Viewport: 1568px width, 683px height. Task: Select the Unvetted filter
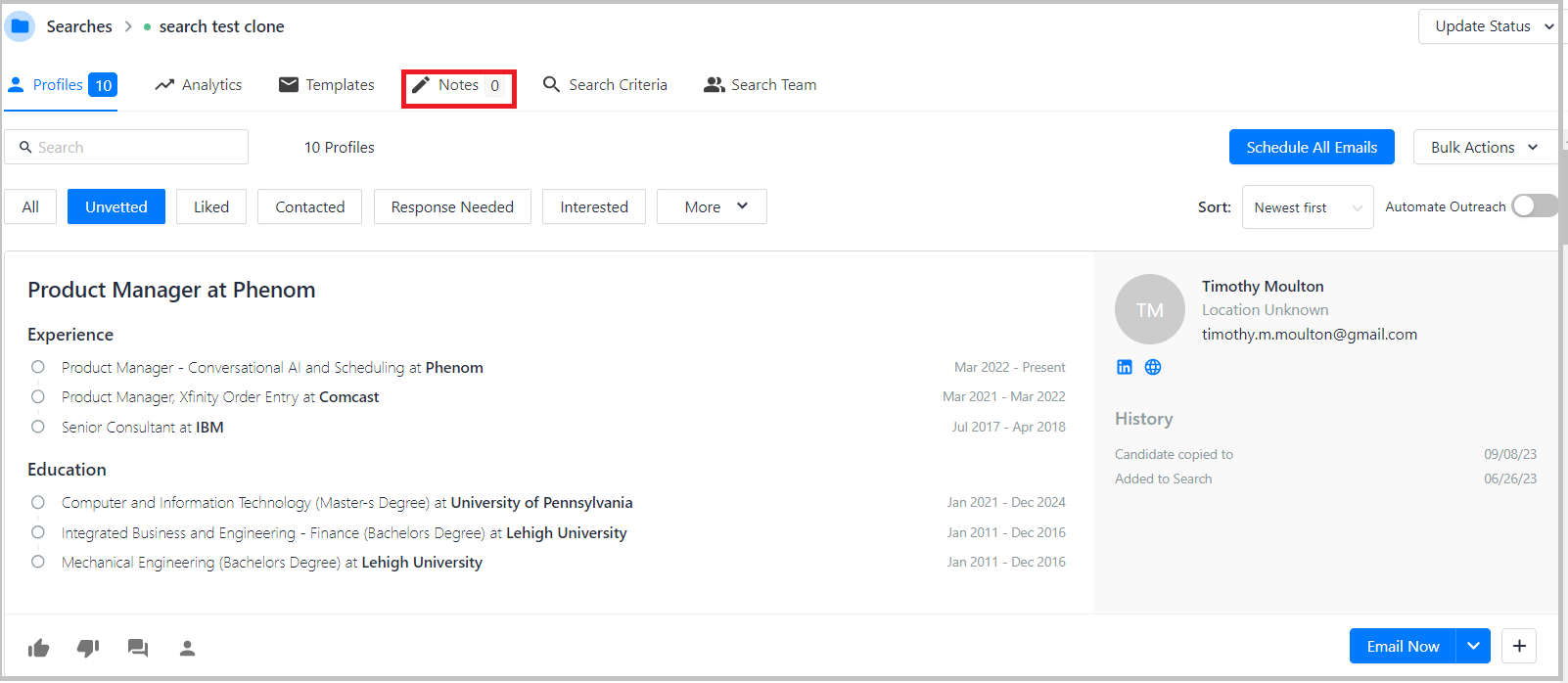tap(116, 206)
